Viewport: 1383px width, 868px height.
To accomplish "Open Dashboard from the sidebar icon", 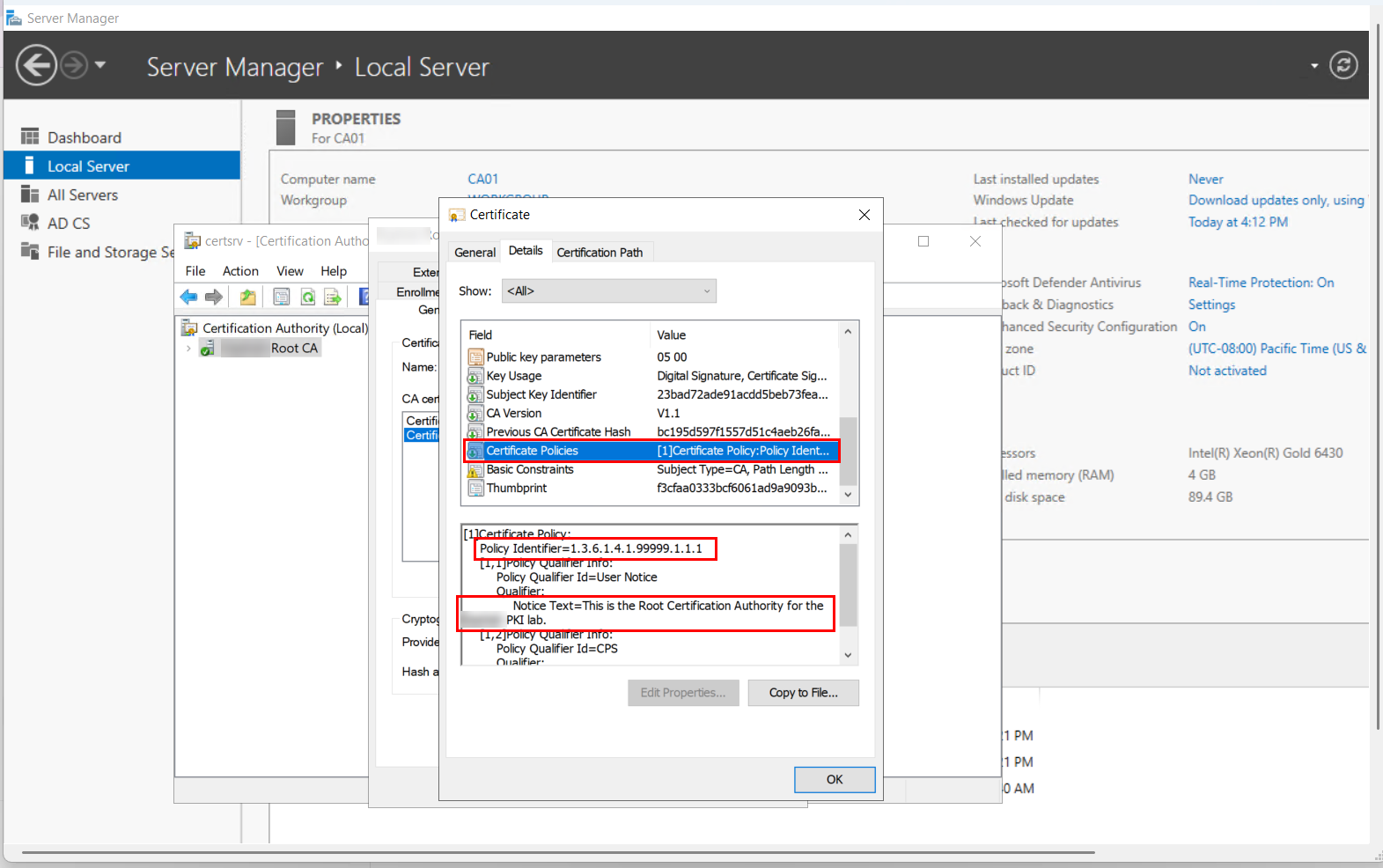I will click(30, 136).
